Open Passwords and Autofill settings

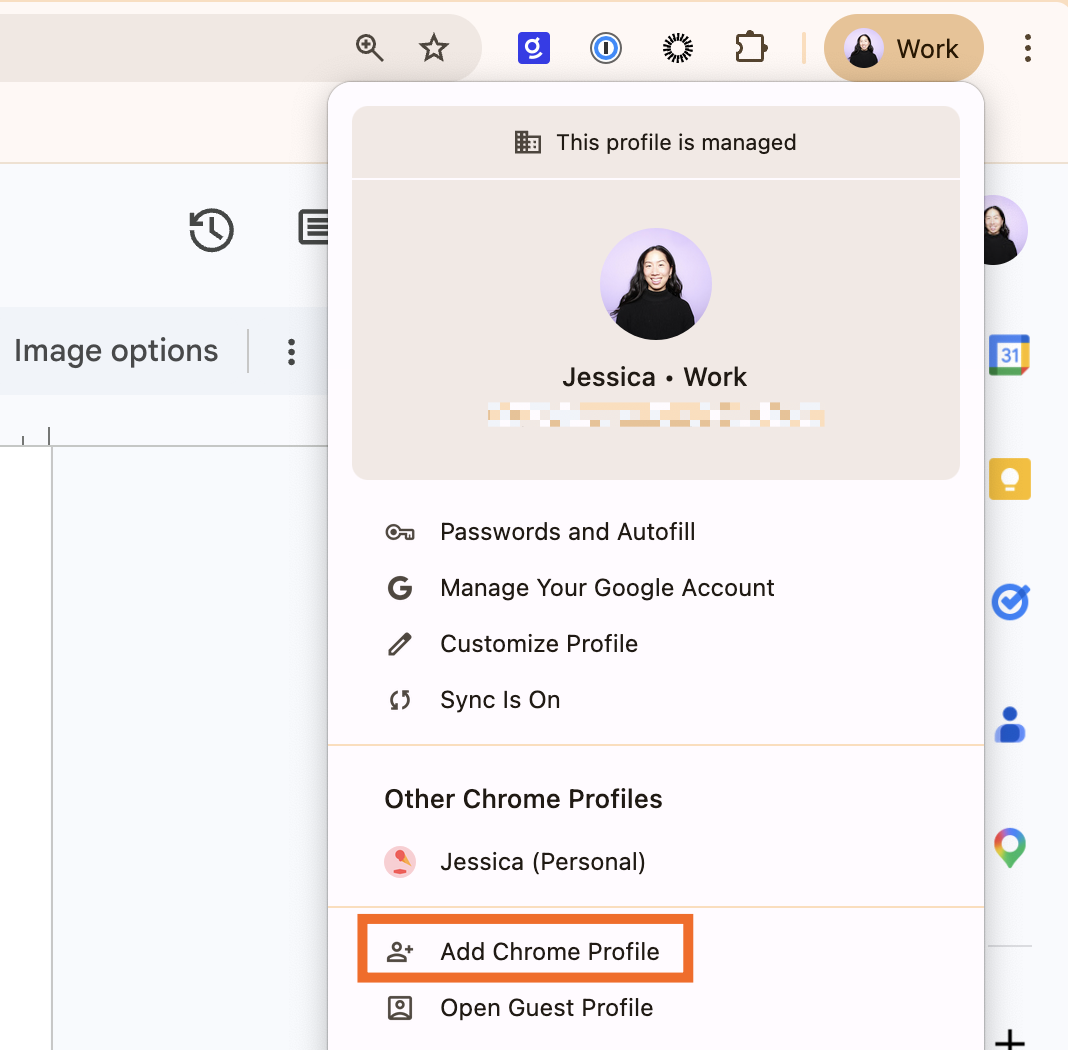[x=567, y=531]
